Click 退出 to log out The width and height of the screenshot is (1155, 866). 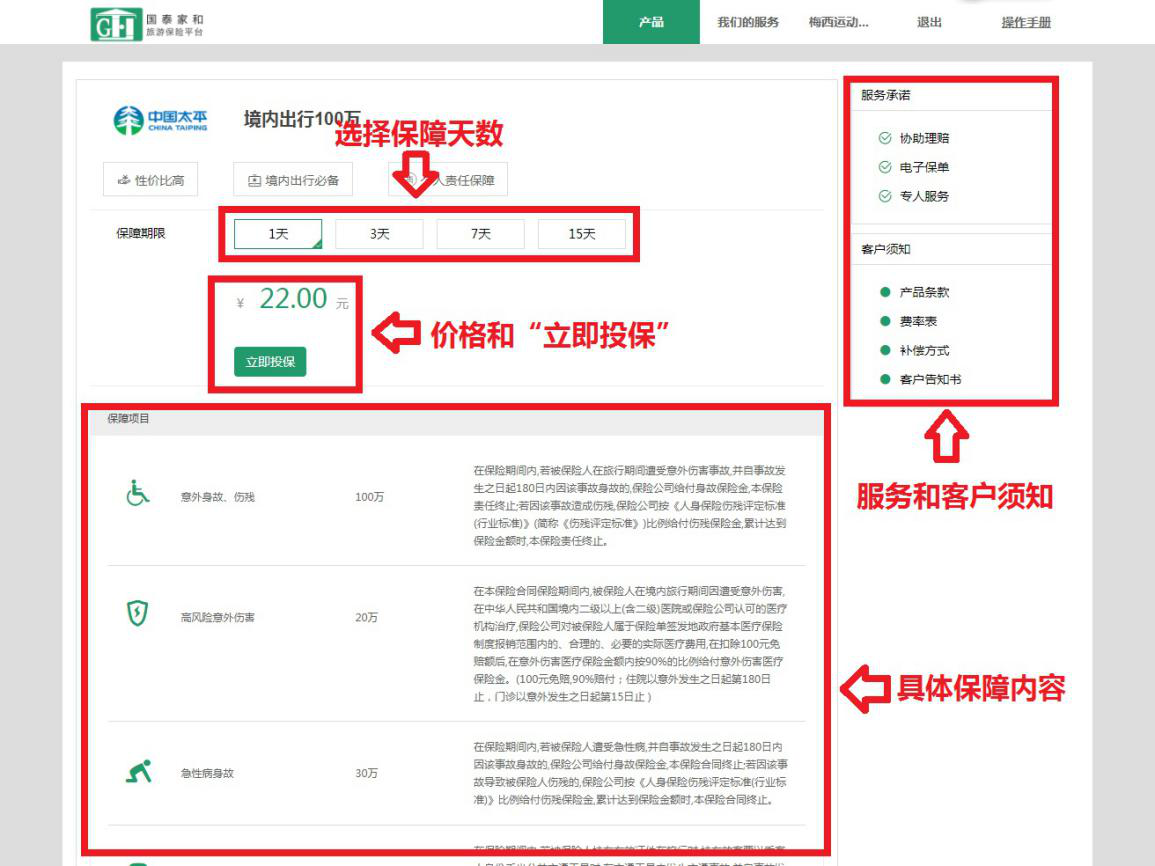point(929,22)
